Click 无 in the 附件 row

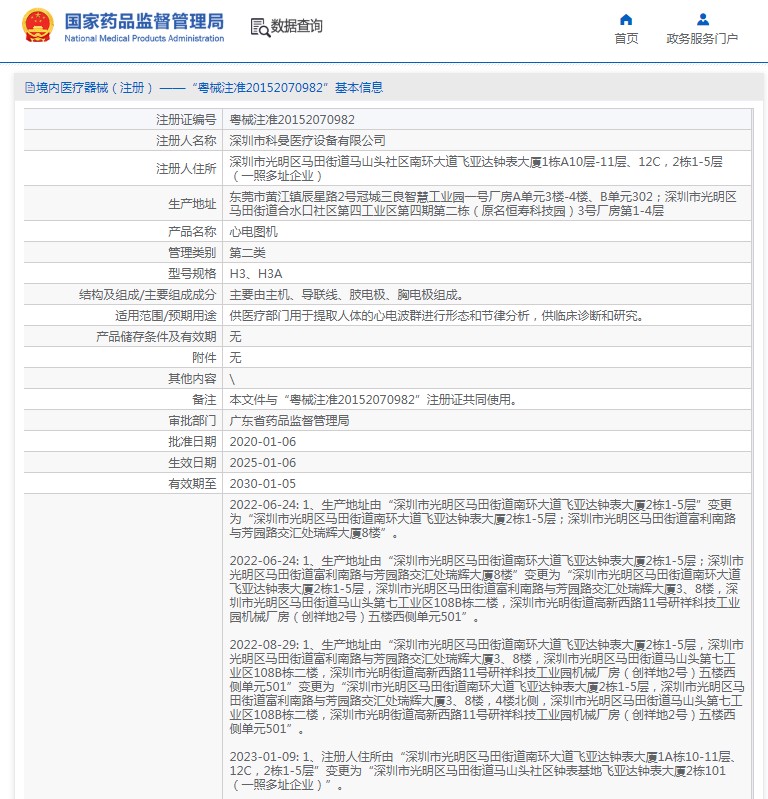[235, 358]
